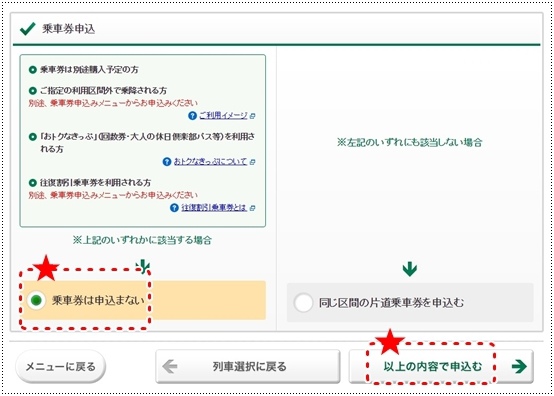Viewport: 554px width, 396px height.
Task: Open the 'おトクなきっぷについて' link
Action: pyautogui.click(x=210, y=161)
